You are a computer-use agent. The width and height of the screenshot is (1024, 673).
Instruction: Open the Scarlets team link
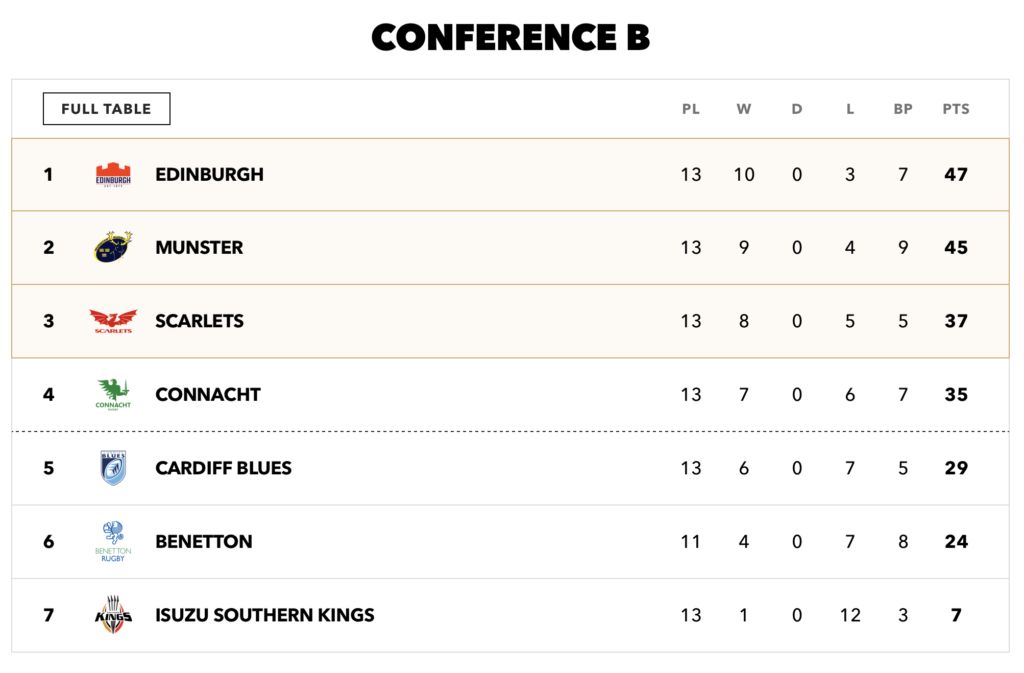pos(199,321)
